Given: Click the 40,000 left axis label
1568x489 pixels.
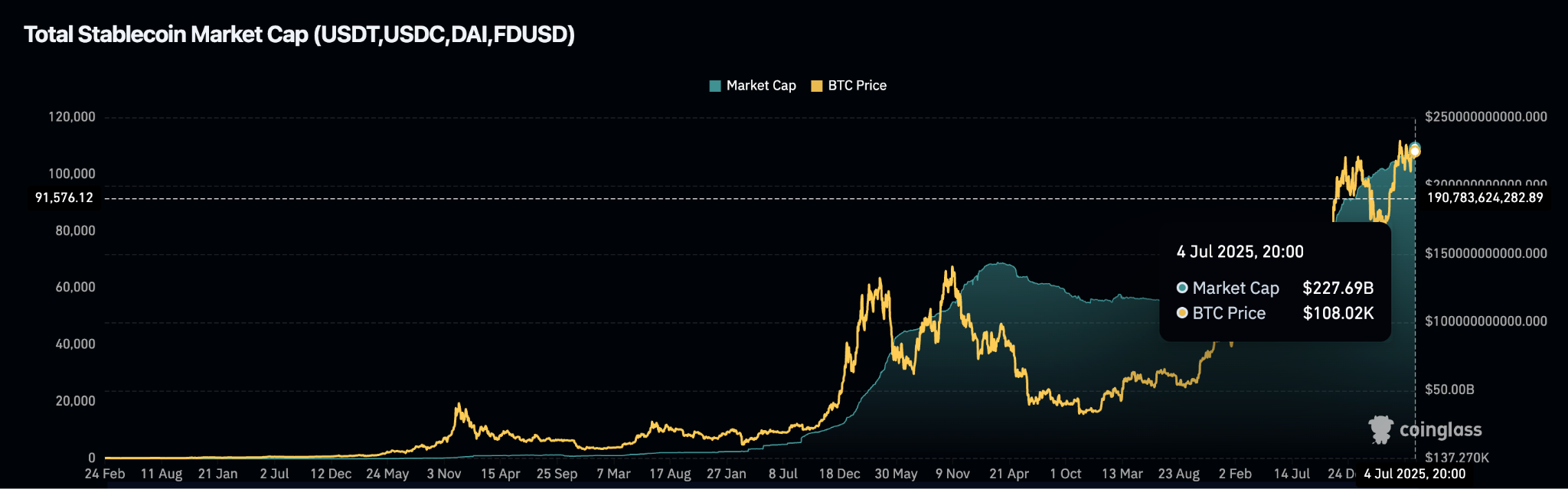Looking at the screenshot, I should [76, 344].
